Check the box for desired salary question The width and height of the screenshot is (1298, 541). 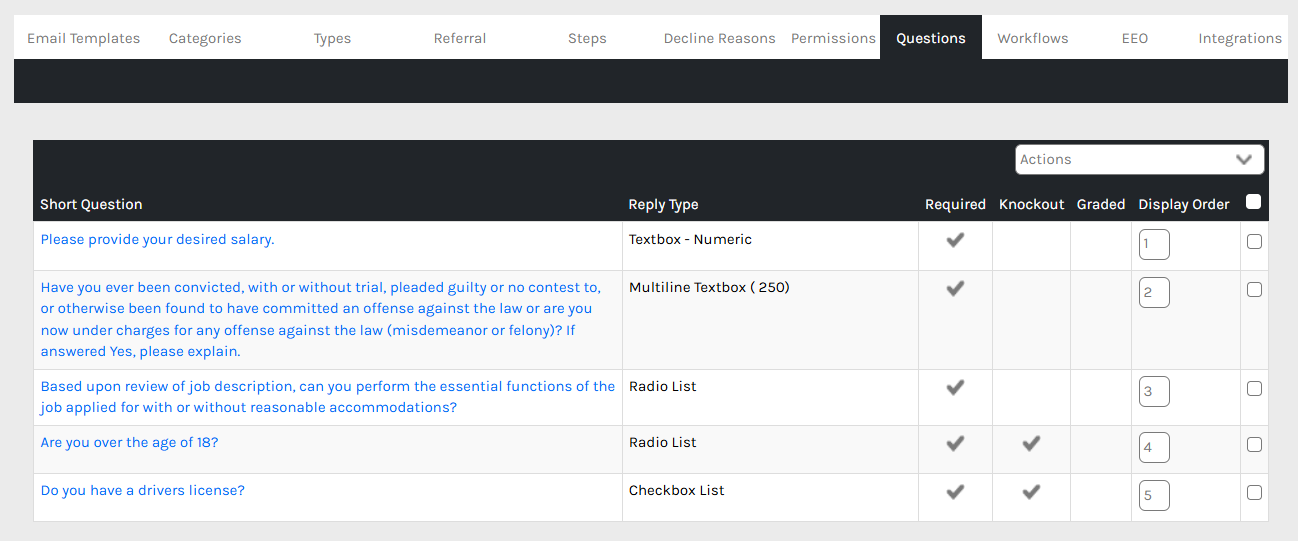1254,241
